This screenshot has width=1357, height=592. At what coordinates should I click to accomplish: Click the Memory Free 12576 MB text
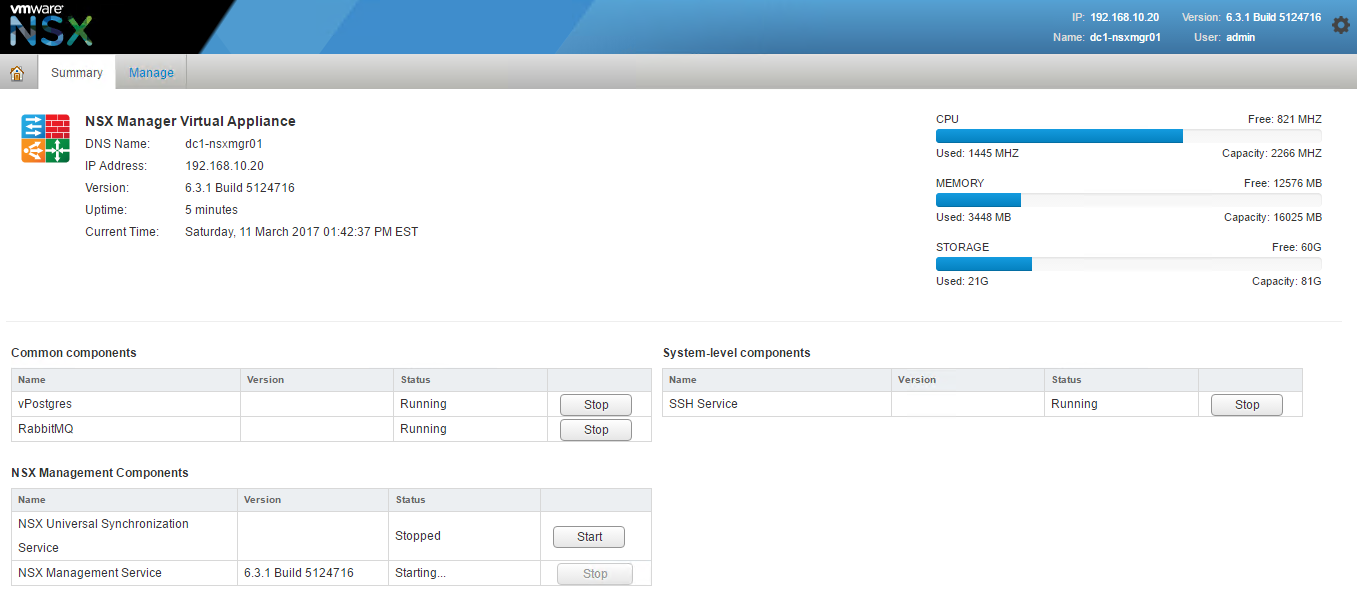pyautogui.click(x=1283, y=183)
